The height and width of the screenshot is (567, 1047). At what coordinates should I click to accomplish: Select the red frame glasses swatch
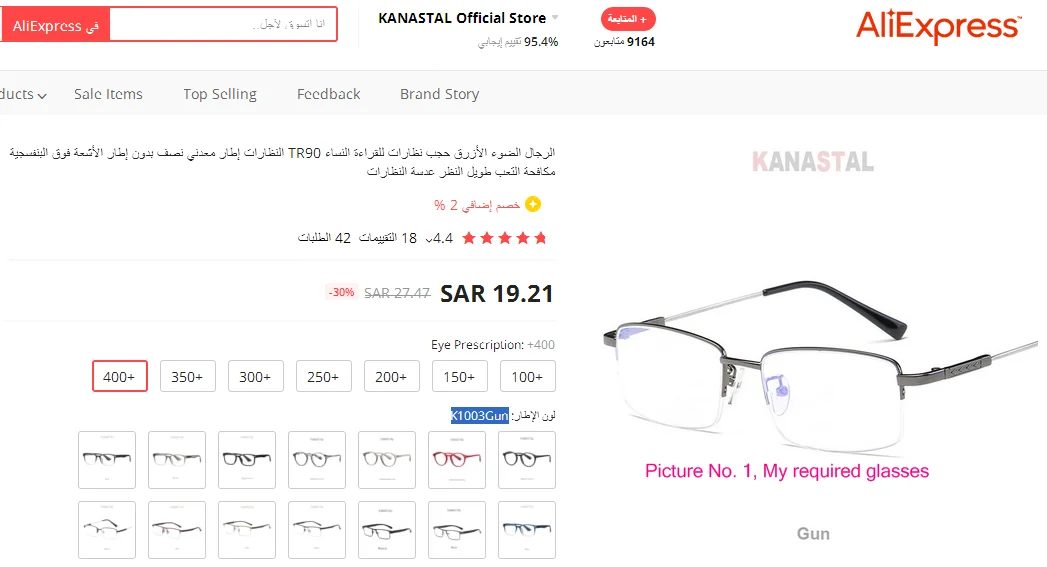click(x=457, y=459)
